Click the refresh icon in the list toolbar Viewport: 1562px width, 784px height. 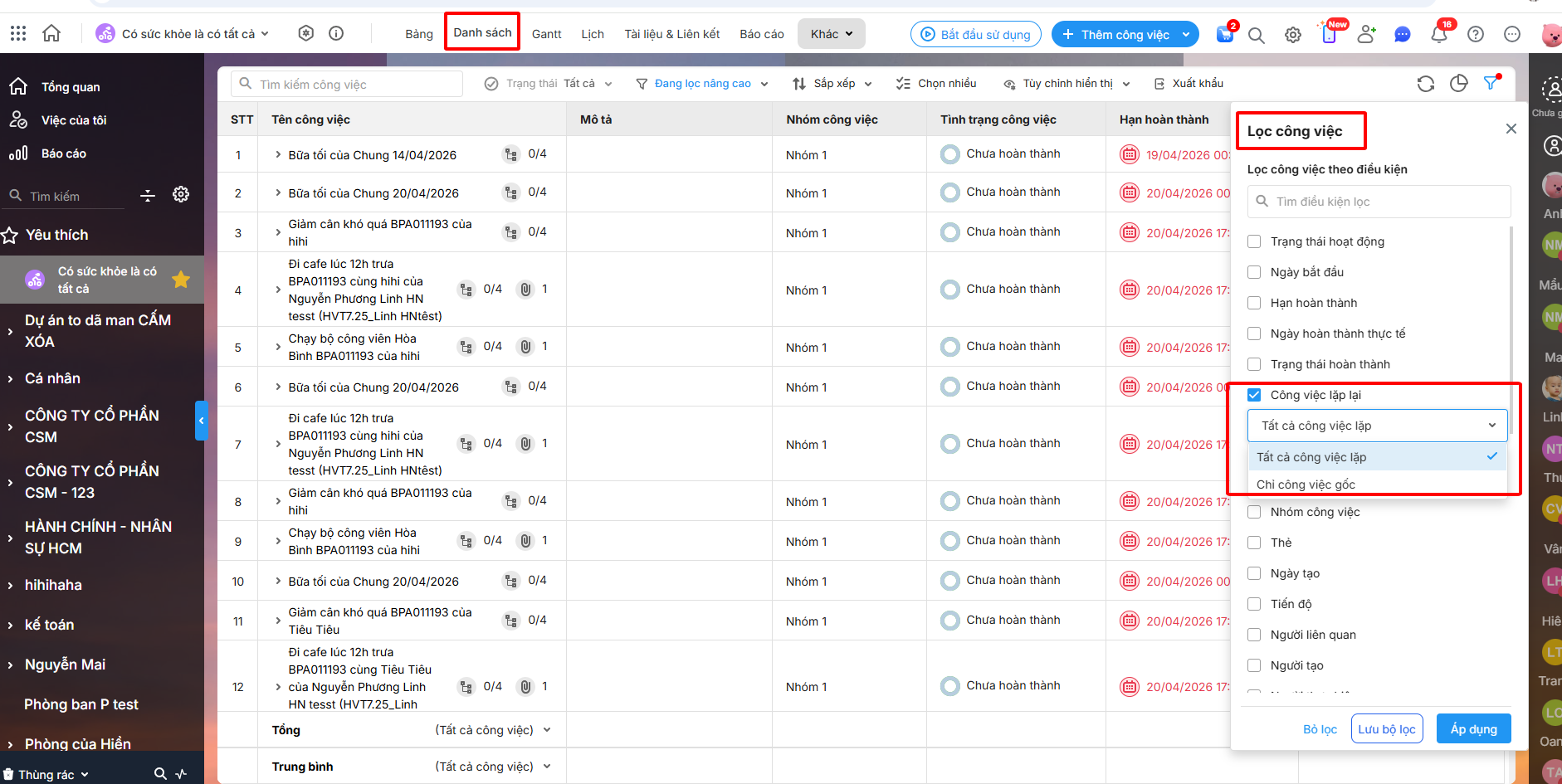pyautogui.click(x=1425, y=84)
